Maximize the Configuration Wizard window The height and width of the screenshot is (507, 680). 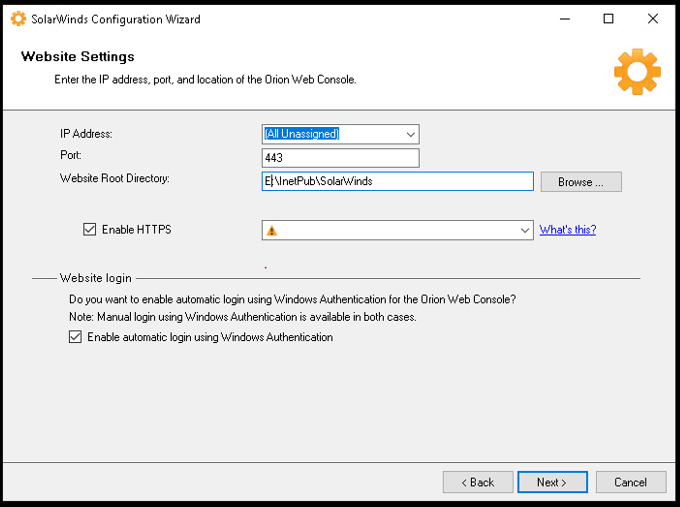click(608, 19)
